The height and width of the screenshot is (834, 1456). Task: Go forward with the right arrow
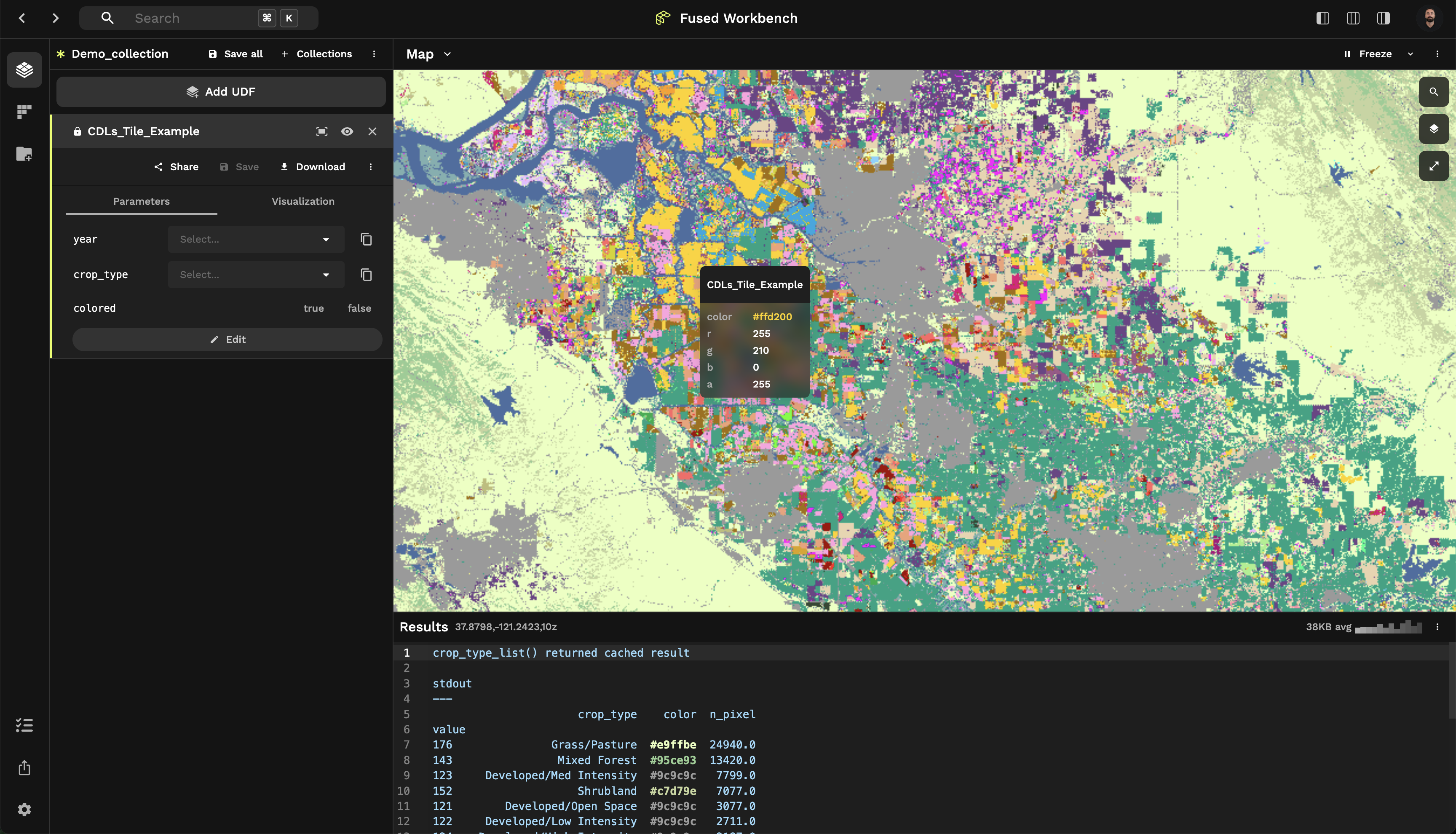pos(56,19)
